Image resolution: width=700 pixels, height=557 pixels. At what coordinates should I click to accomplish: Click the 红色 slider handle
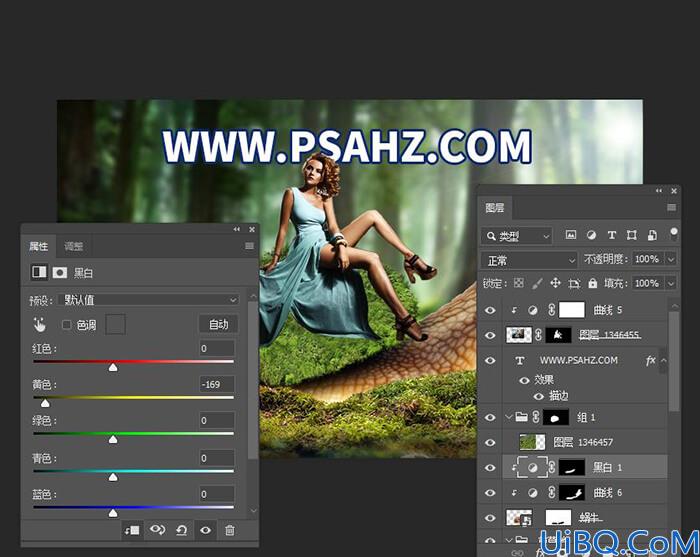113,367
